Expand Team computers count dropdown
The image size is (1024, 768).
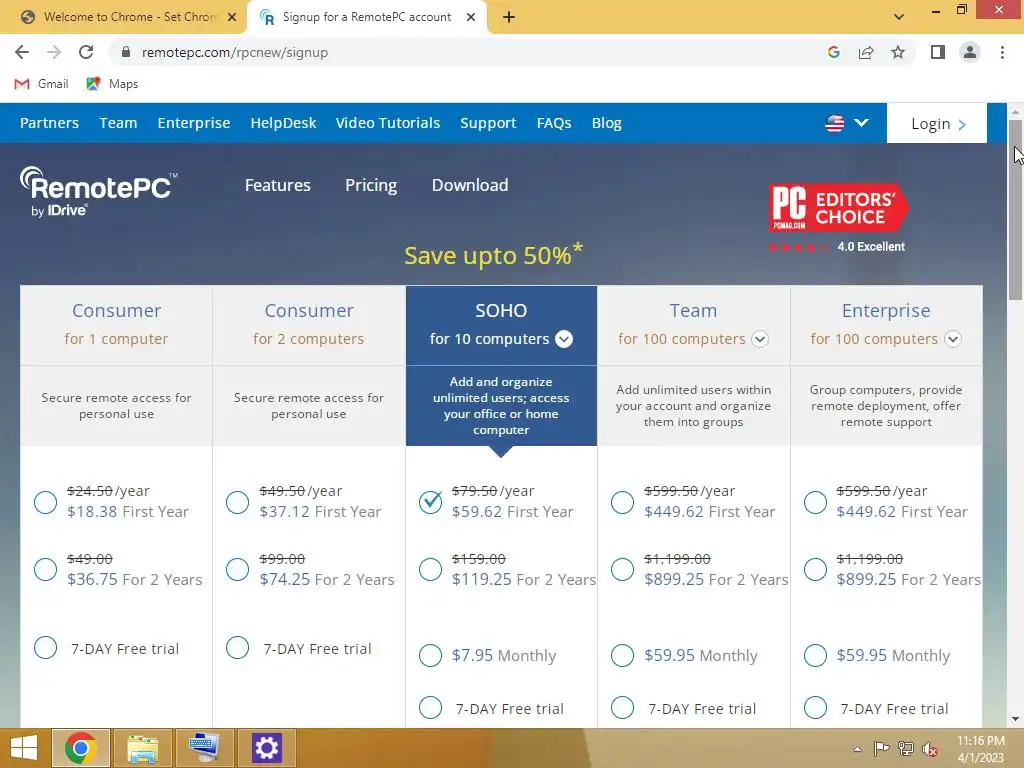point(760,339)
